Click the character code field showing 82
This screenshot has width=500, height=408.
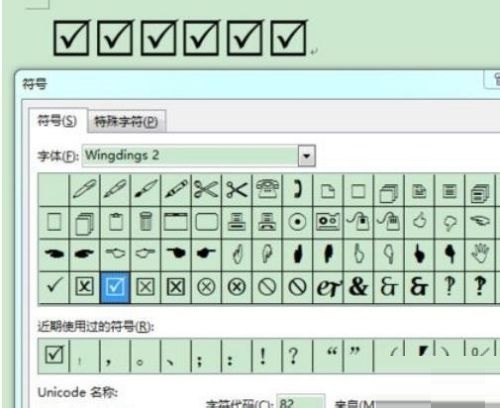[x=300, y=402]
